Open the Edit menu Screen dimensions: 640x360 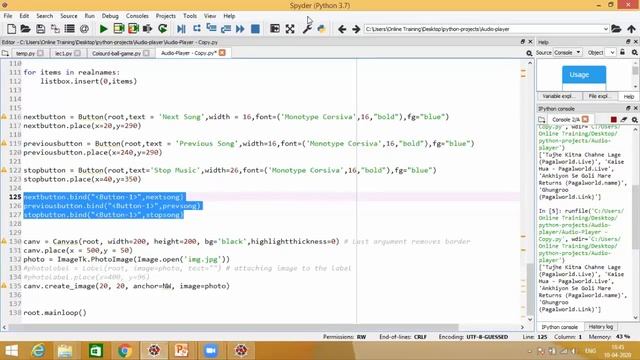point(24,16)
